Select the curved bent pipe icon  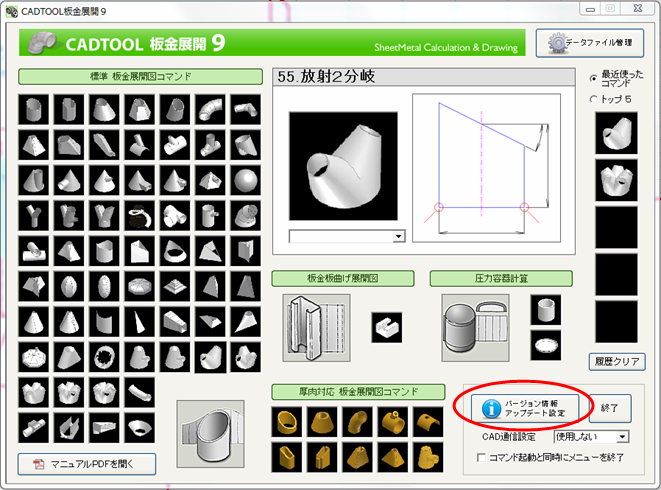click(140, 393)
